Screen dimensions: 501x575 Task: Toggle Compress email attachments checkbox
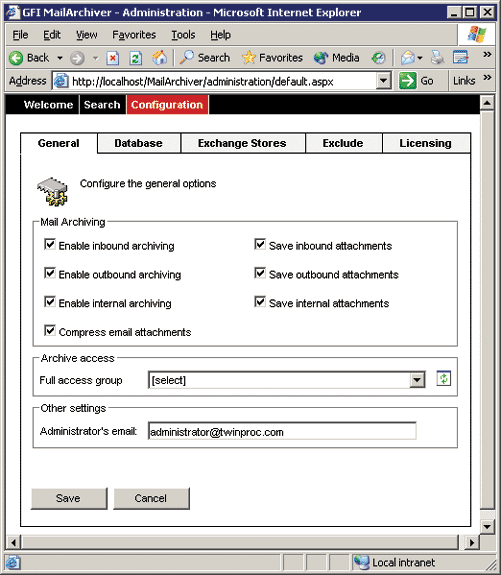click(50, 330)
